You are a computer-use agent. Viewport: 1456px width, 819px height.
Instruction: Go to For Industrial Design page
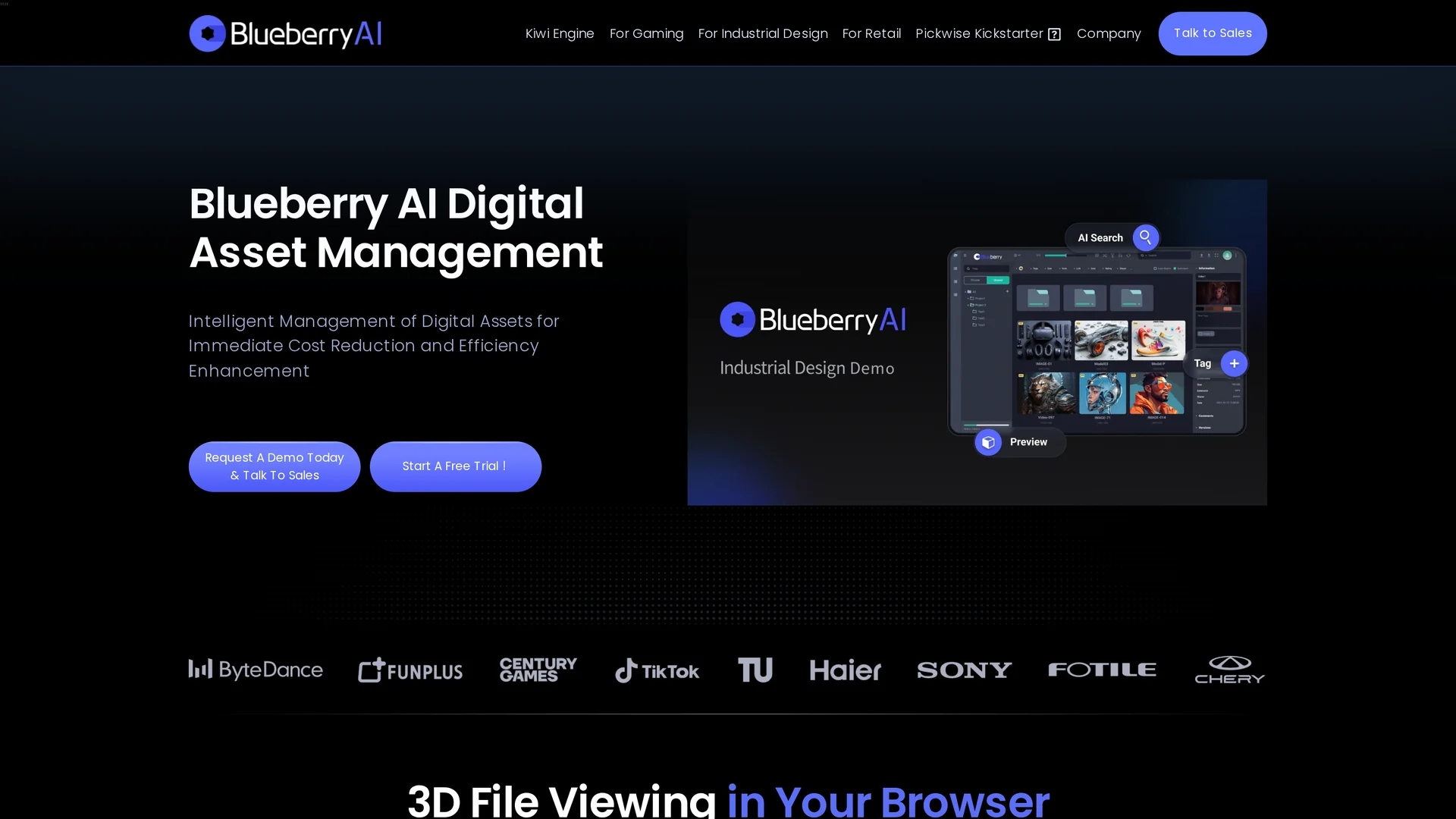click(x=763, y=33)
